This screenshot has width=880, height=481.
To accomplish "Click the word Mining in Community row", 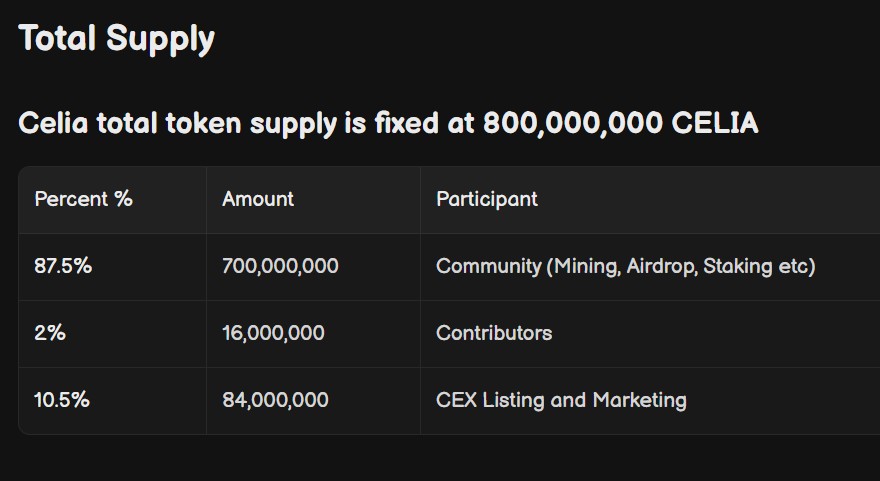I will 585,266.
